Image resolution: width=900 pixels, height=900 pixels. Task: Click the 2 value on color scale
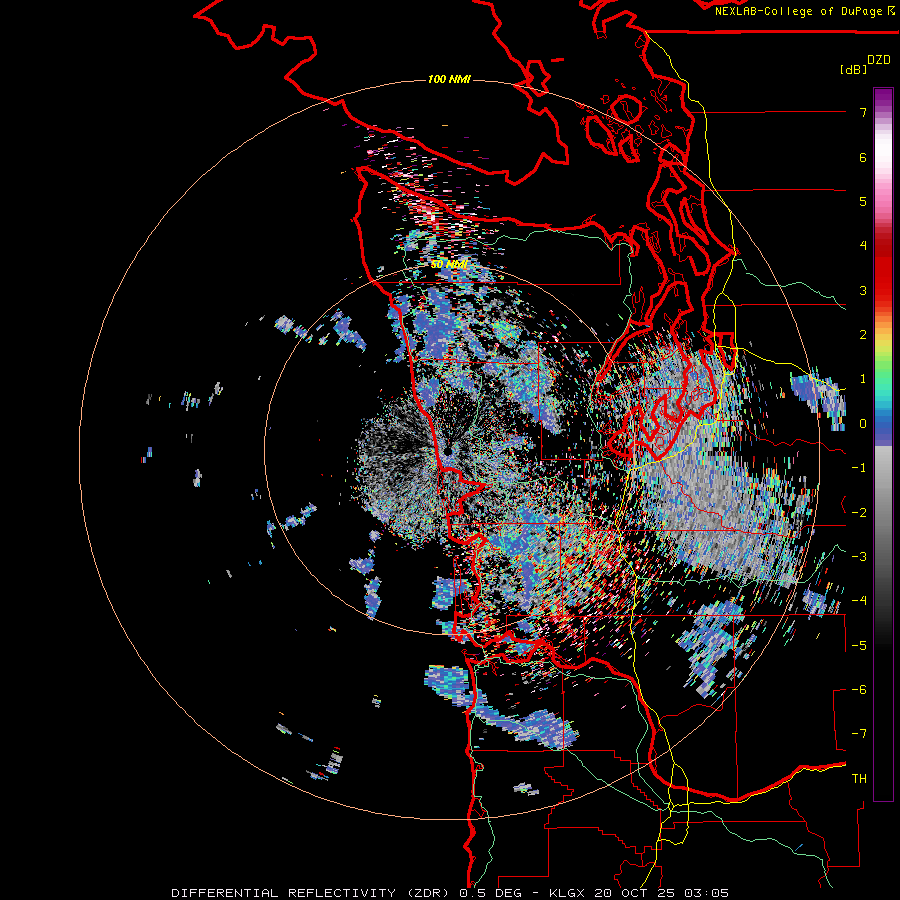click(x=863, y=335)
